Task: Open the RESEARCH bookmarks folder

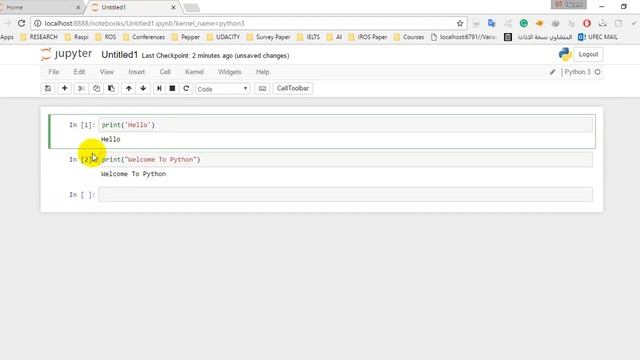Action: tap(39, 37)
